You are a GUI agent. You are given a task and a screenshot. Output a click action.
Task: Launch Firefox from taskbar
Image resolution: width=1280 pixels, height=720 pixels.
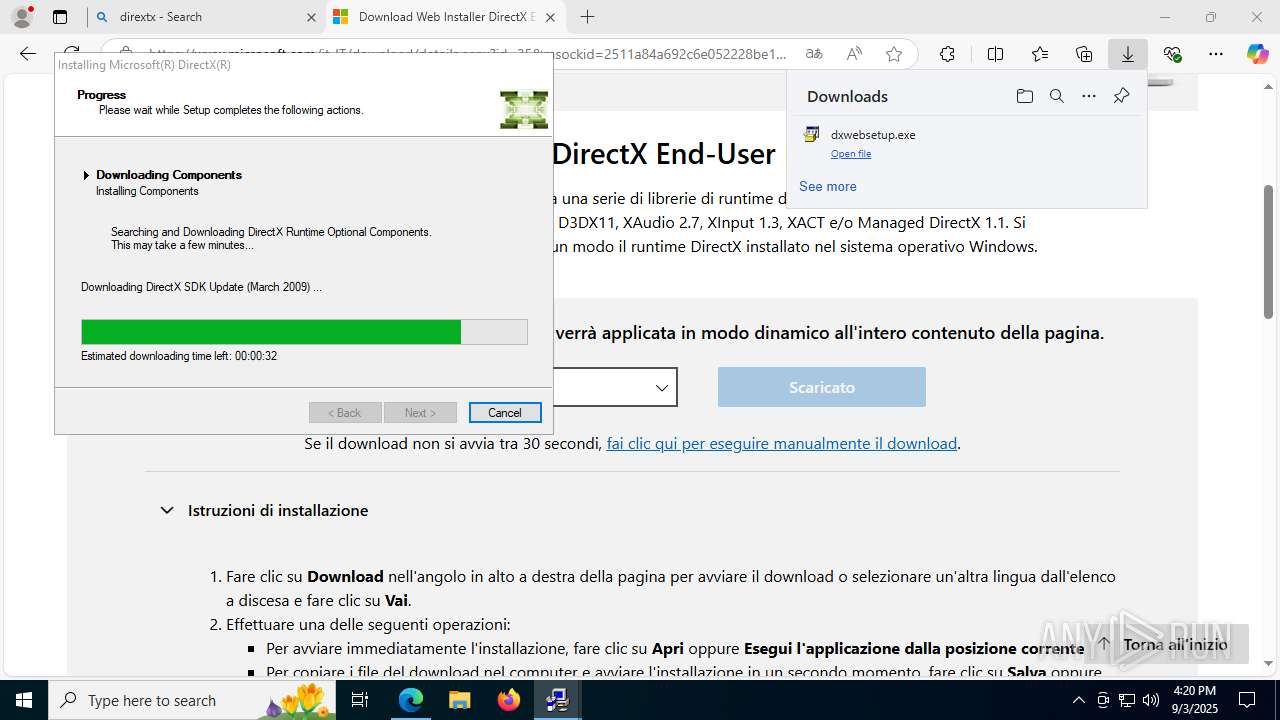click(508, 700)
